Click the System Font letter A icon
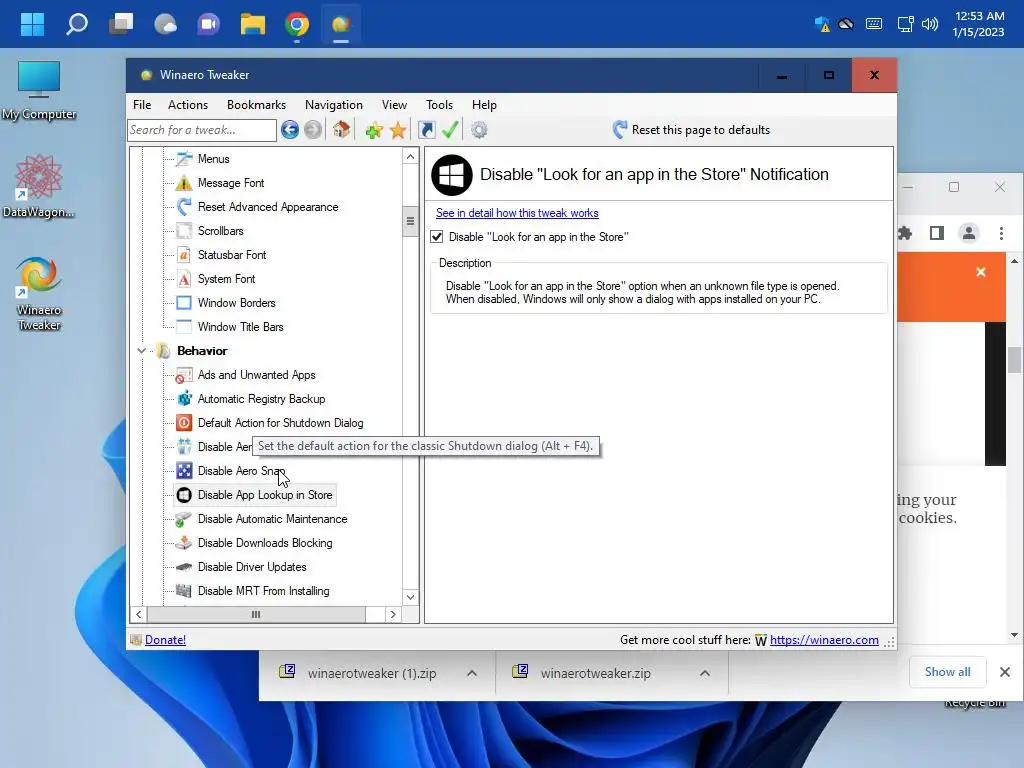This screenshot has height=768, width=1024. click(184, 279)
